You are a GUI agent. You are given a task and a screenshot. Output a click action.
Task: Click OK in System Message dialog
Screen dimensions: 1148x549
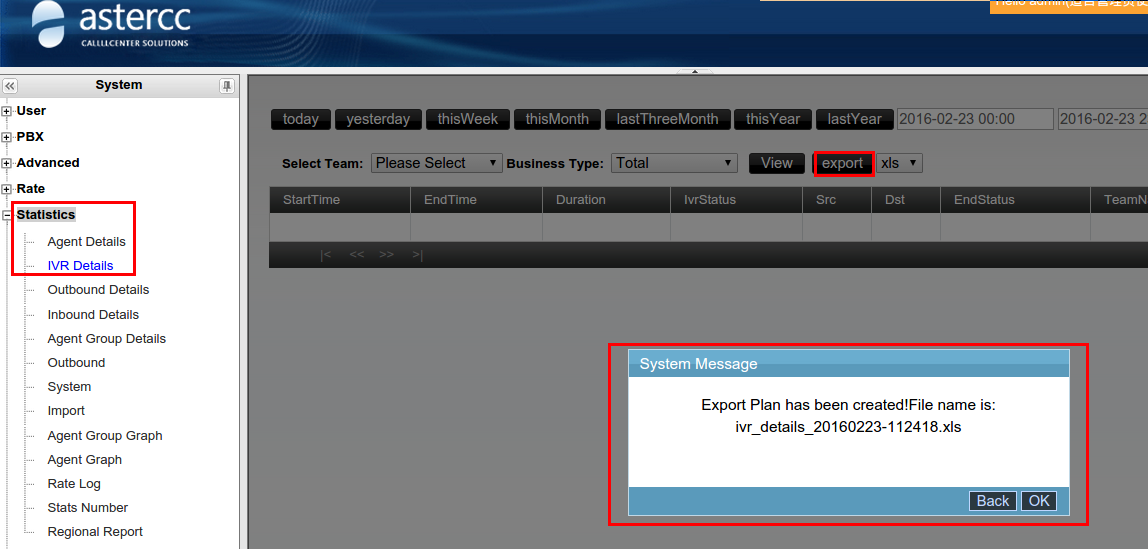(1039, 501)
